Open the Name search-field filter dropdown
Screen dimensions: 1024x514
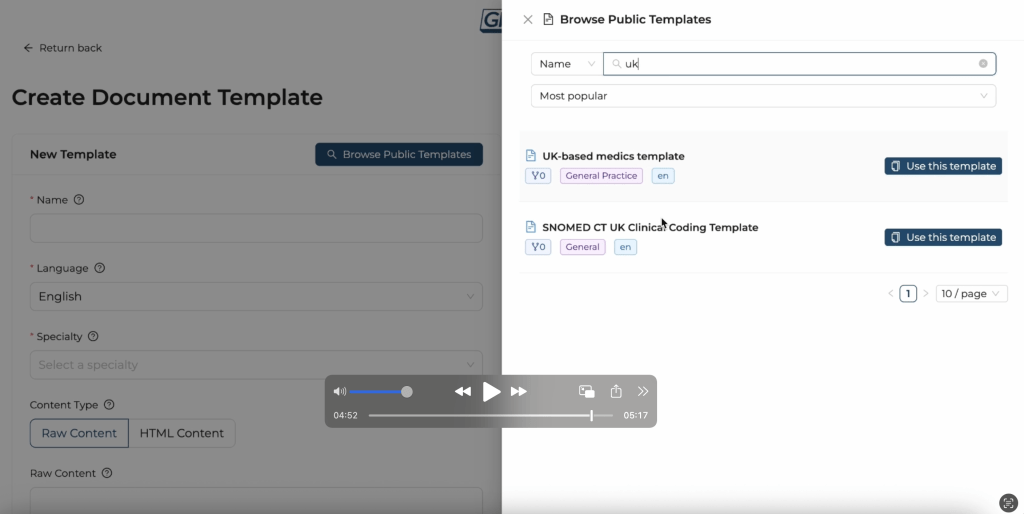(566, 64)
